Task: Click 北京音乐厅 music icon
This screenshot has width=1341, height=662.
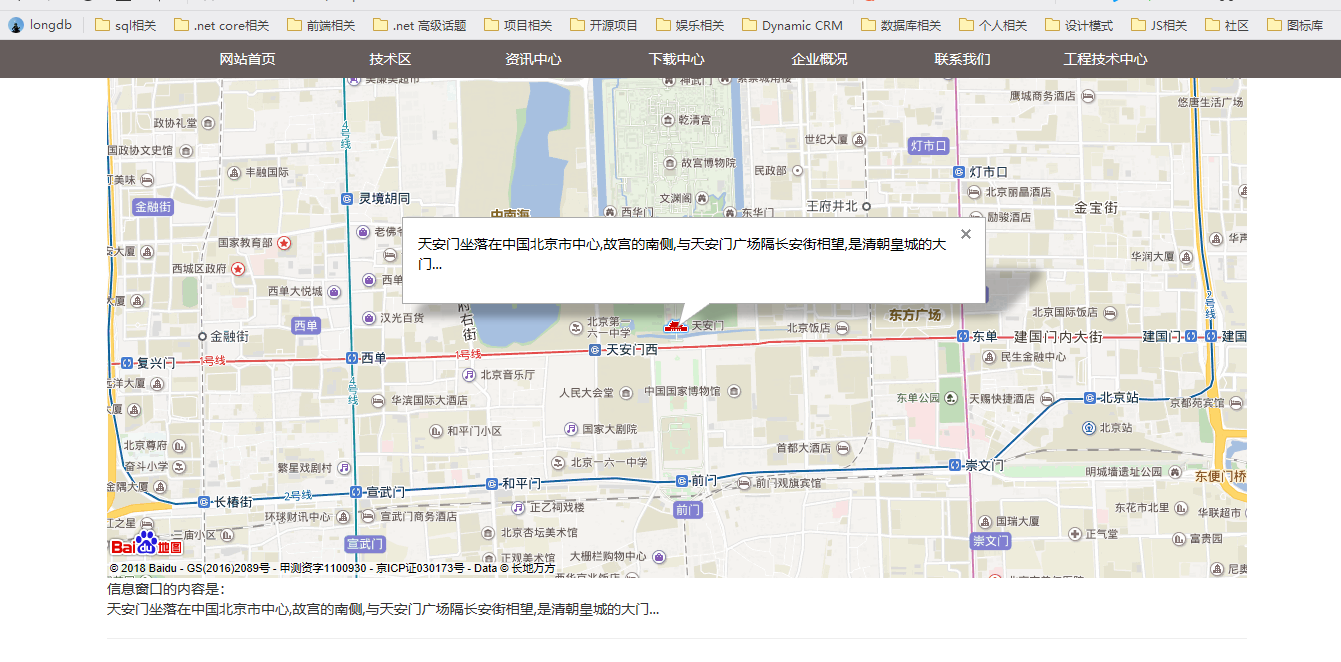Action: pyautogui.click(x=469, y=375)
